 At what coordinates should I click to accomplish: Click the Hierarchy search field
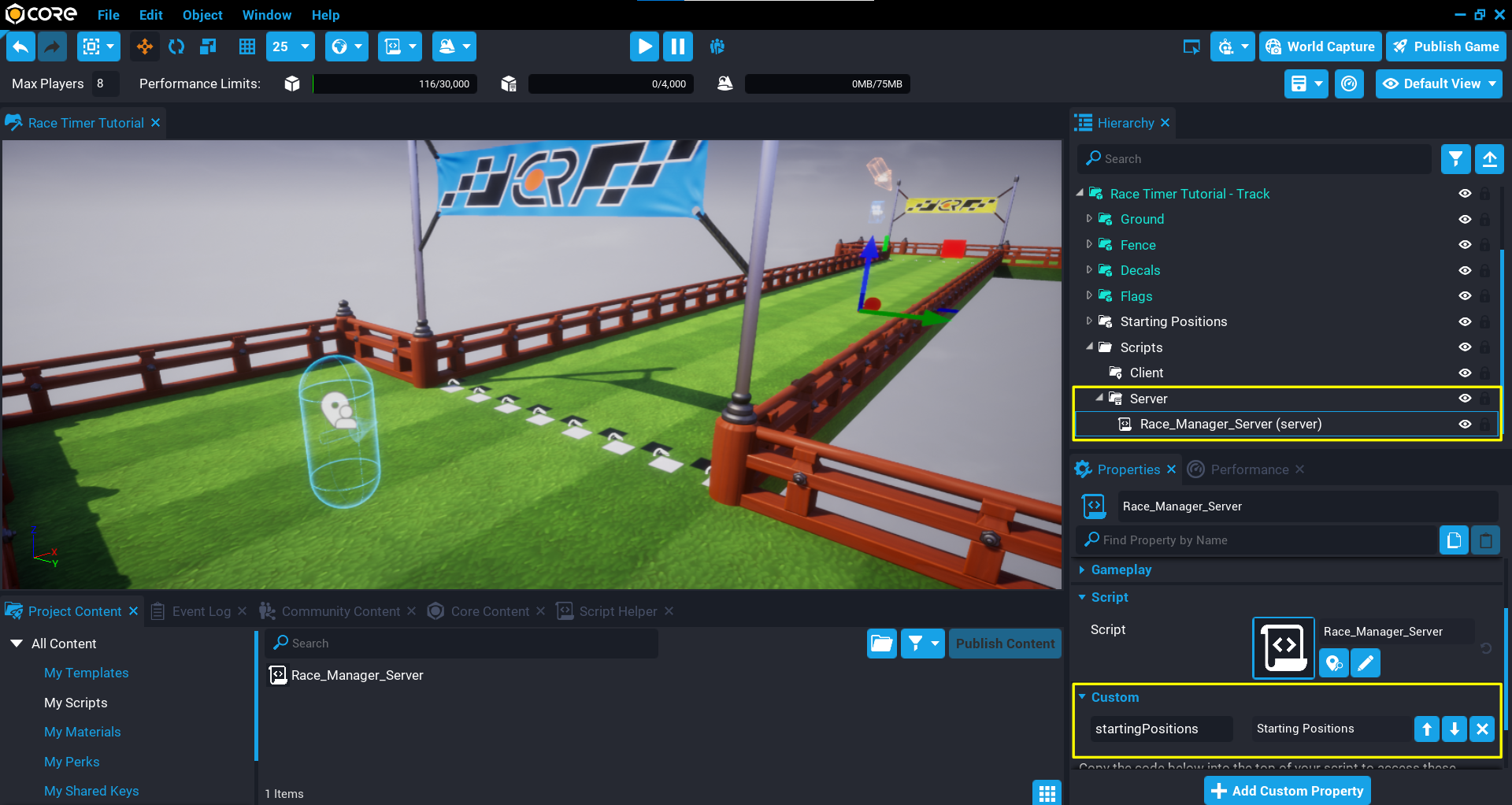point(1254,158)
